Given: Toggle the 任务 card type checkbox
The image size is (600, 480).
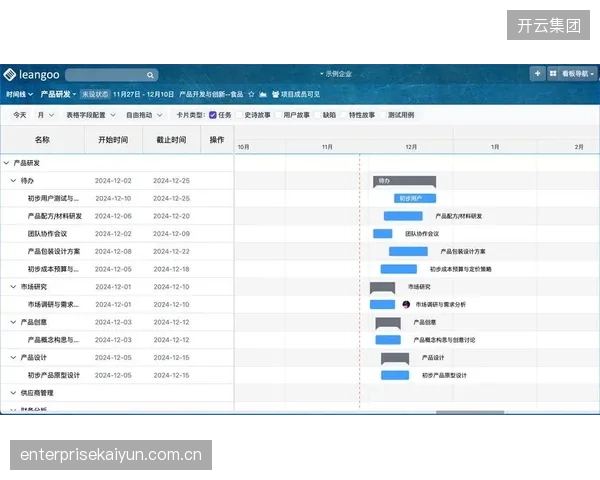Looking at the screenshot, I should coord(213,115).
